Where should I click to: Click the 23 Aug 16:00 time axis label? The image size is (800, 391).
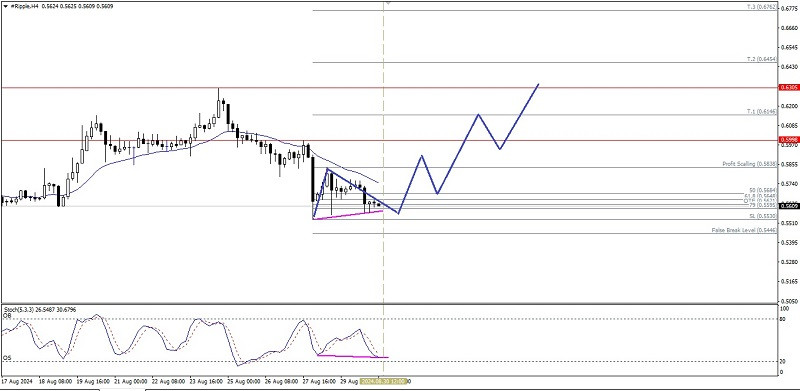(207, 381)
